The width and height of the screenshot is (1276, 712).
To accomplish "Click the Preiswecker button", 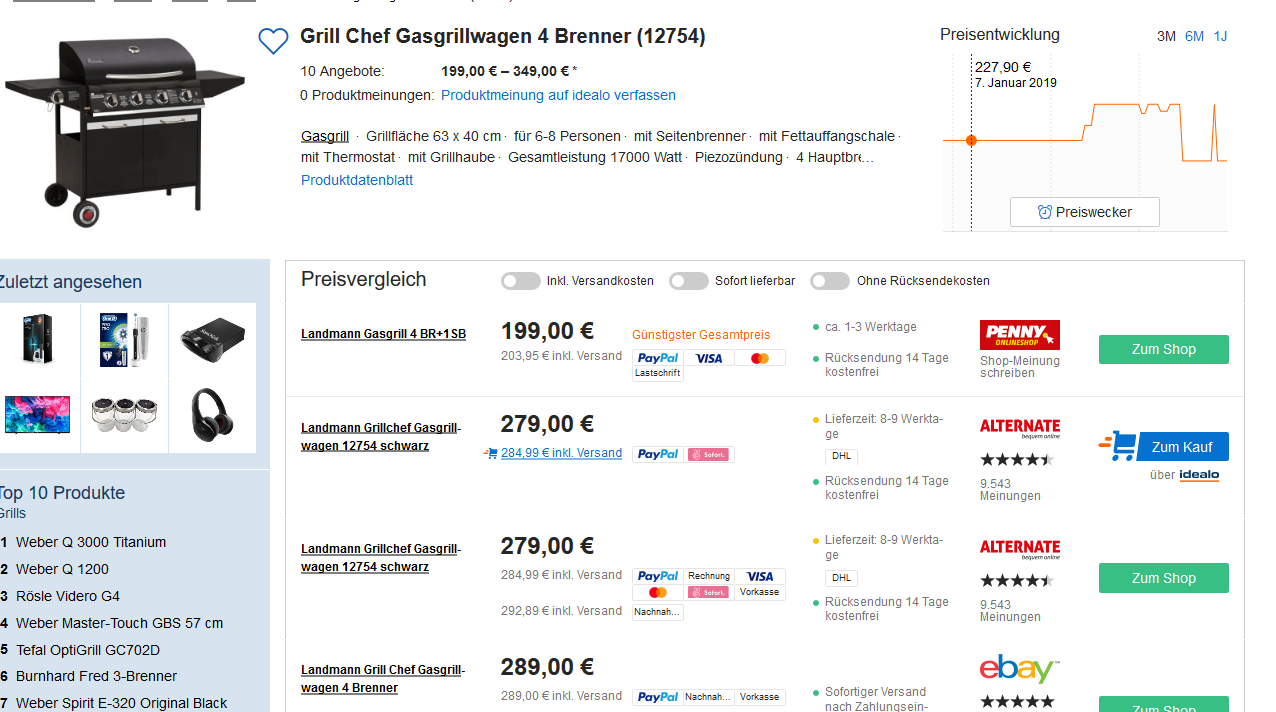I will pyautogui.click(x=1085, y=212).
